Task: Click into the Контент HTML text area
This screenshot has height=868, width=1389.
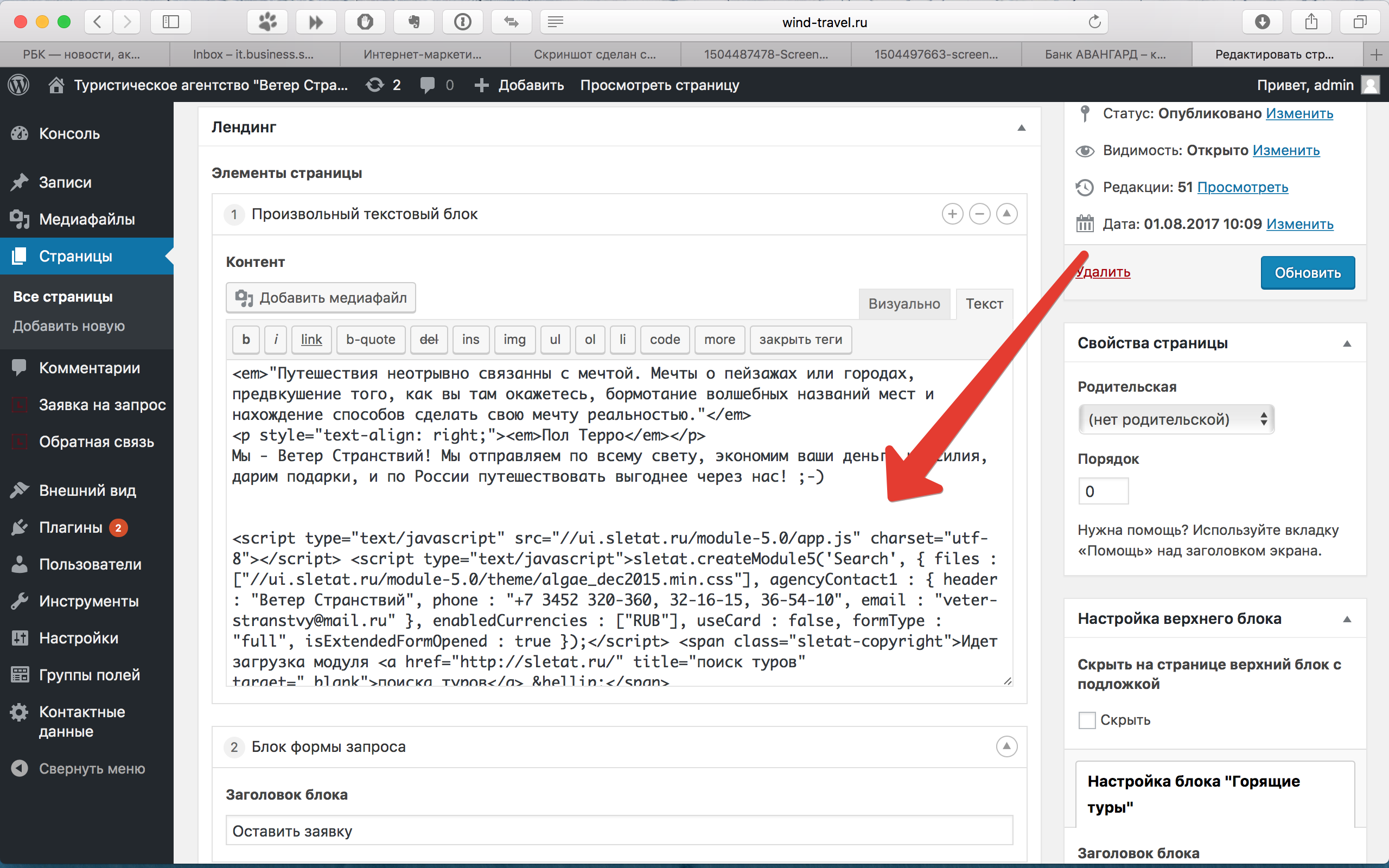Action: pos(619,522)
